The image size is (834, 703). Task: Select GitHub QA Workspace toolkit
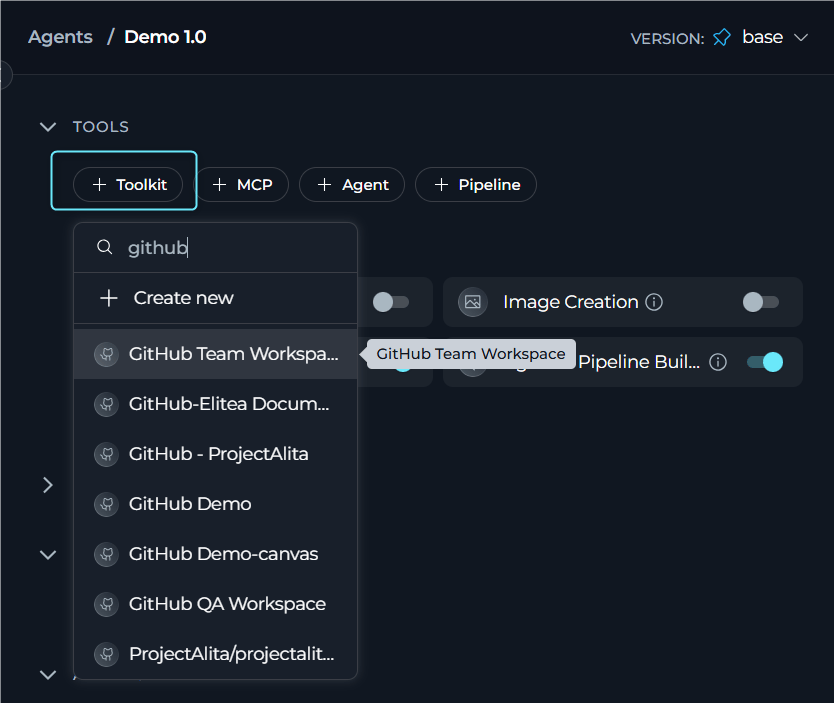tap(215, 604)
